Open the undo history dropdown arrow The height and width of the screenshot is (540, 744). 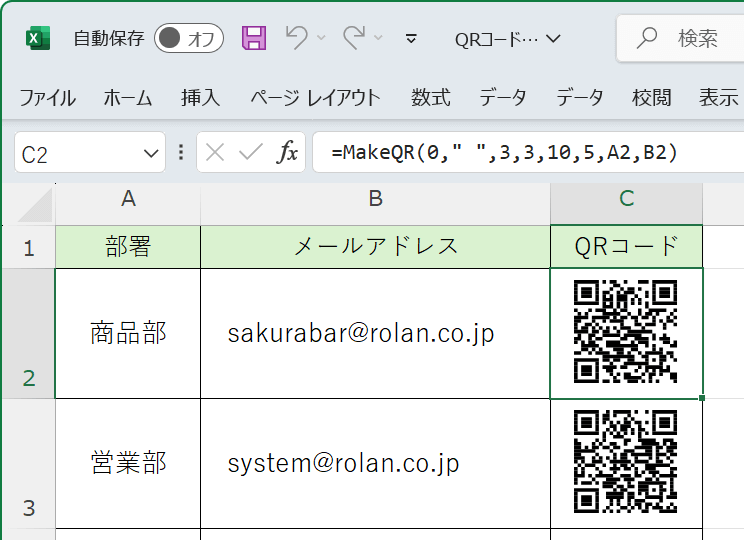(x=321, y=37)
